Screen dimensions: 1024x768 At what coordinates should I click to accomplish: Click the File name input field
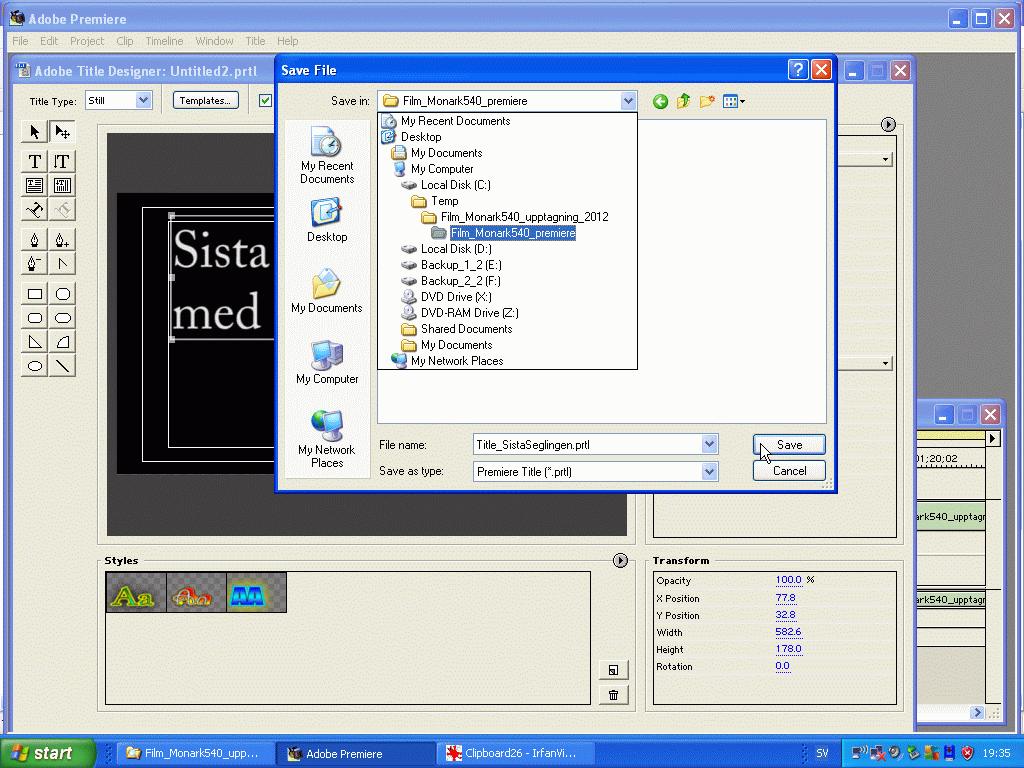tap(587, 445)
